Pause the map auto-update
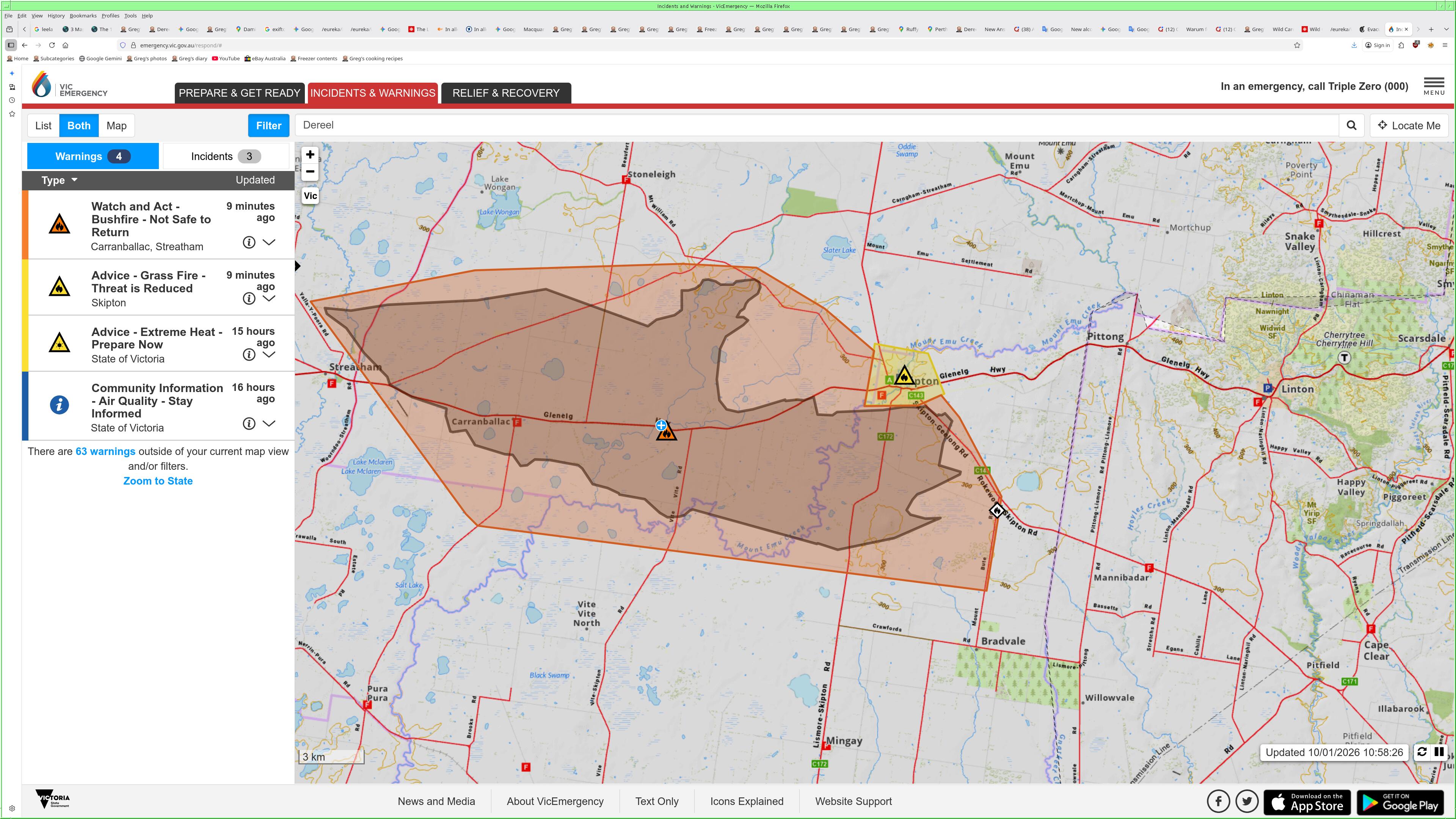This screenshot has width=1456, height=819. [x=1439, y=752]
